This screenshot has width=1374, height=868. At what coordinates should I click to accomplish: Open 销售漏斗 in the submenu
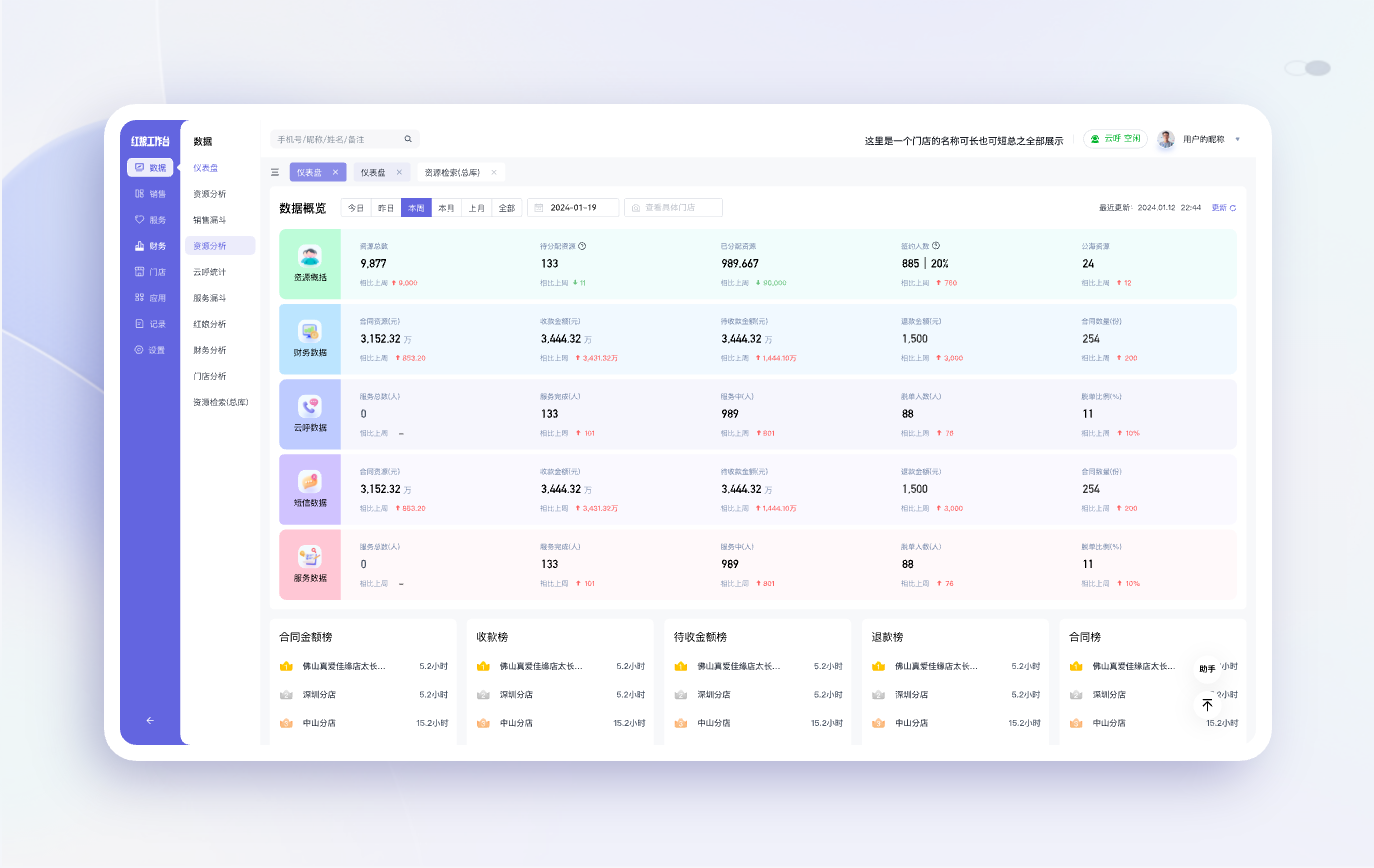(210, 219)
